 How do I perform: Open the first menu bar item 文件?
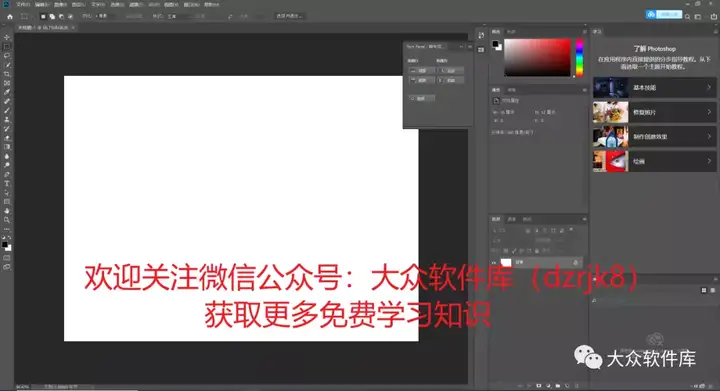[x=22, y=5]
